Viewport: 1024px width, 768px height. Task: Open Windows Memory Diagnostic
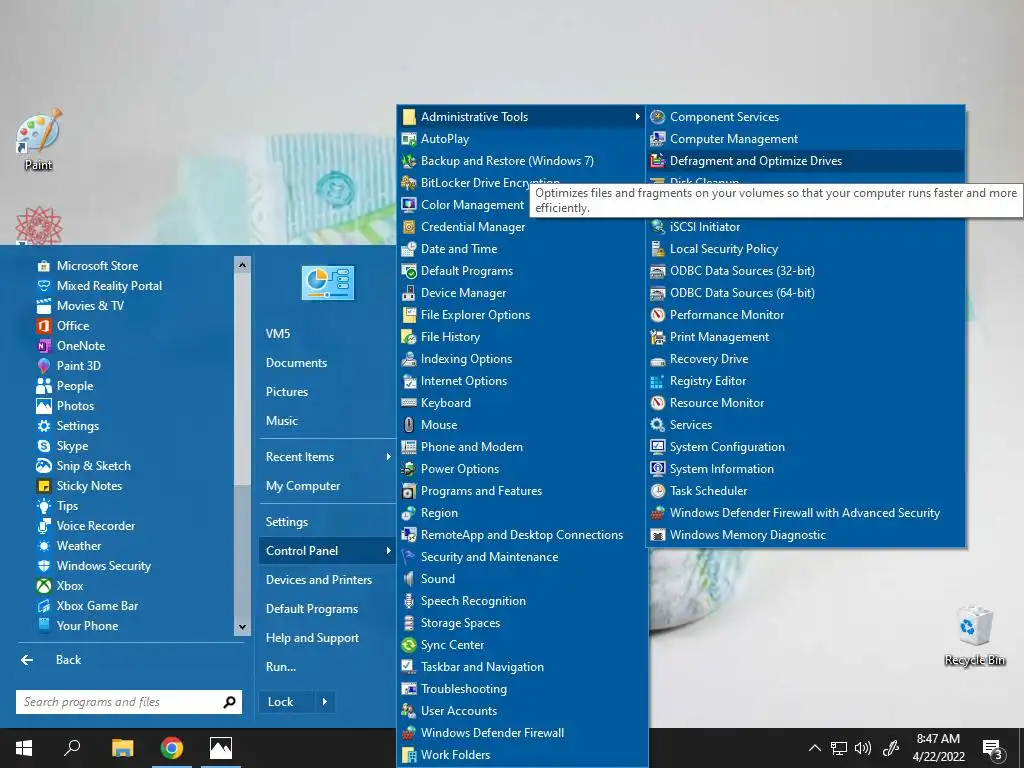(x=806, y=535)
